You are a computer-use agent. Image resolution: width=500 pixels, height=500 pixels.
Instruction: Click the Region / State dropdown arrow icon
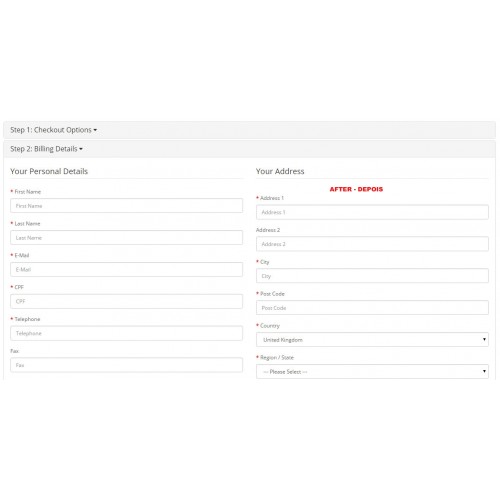click(484, 371)
